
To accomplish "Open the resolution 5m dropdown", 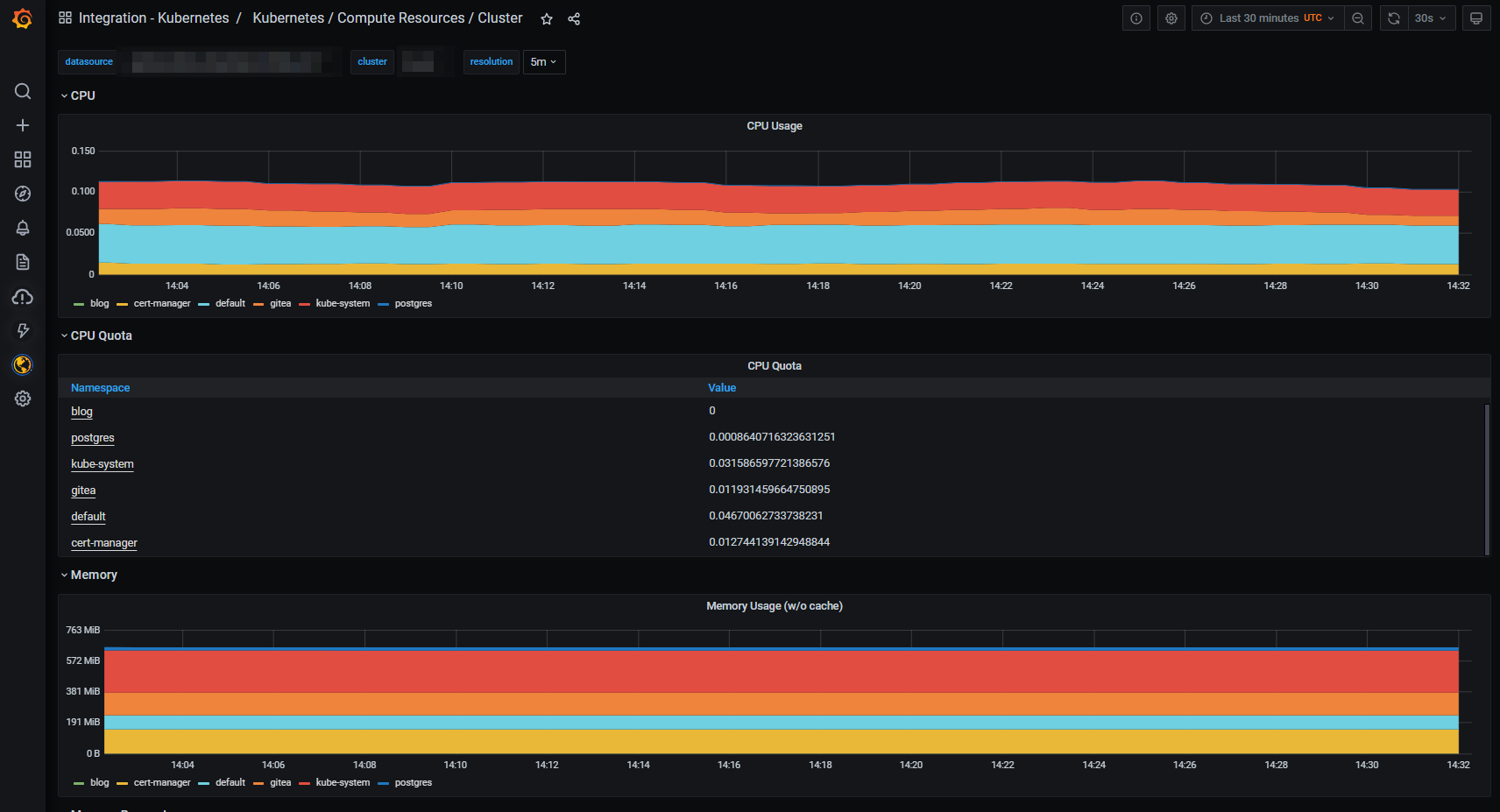I will click(544, 62).
